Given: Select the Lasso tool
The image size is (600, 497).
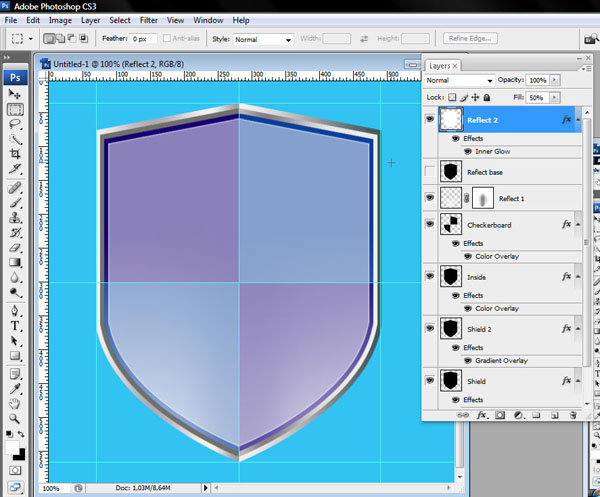Looking at the screenshot, I should (15, 124).
